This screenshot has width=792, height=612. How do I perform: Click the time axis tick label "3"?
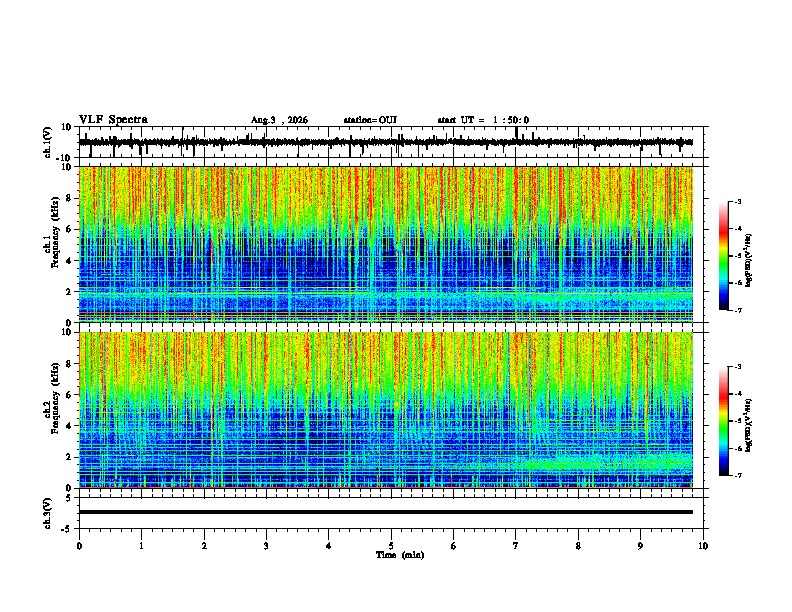pos(266,546)
